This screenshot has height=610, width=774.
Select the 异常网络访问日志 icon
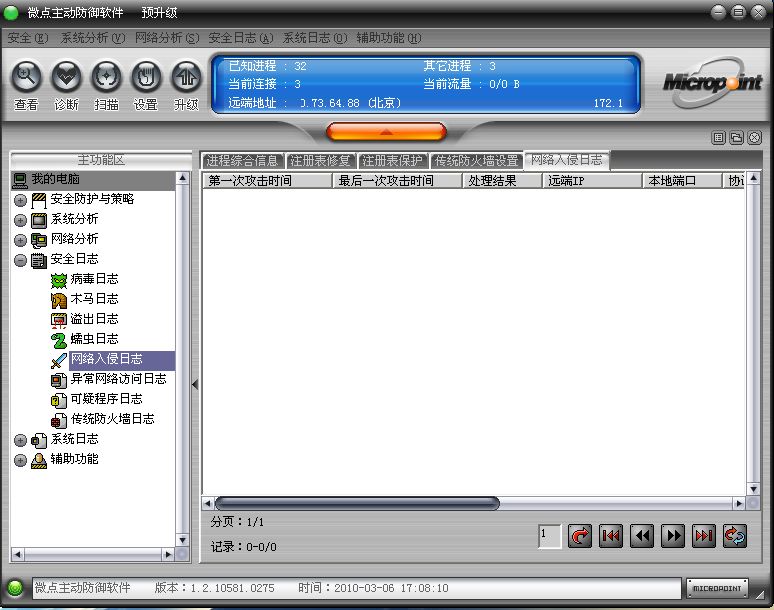click(x=59, y=380)
